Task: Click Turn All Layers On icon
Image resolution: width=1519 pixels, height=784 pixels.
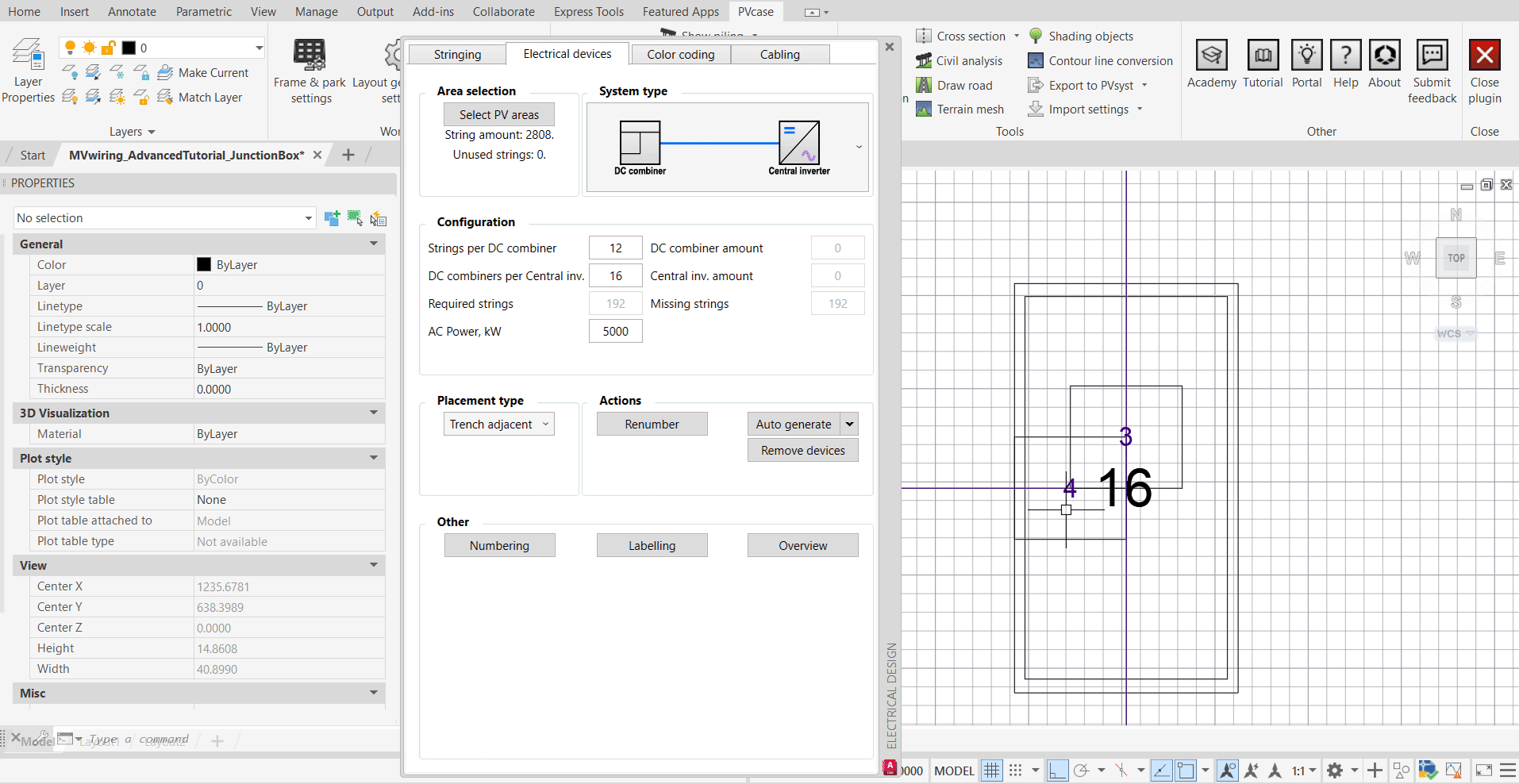Action: pos(70,98)
